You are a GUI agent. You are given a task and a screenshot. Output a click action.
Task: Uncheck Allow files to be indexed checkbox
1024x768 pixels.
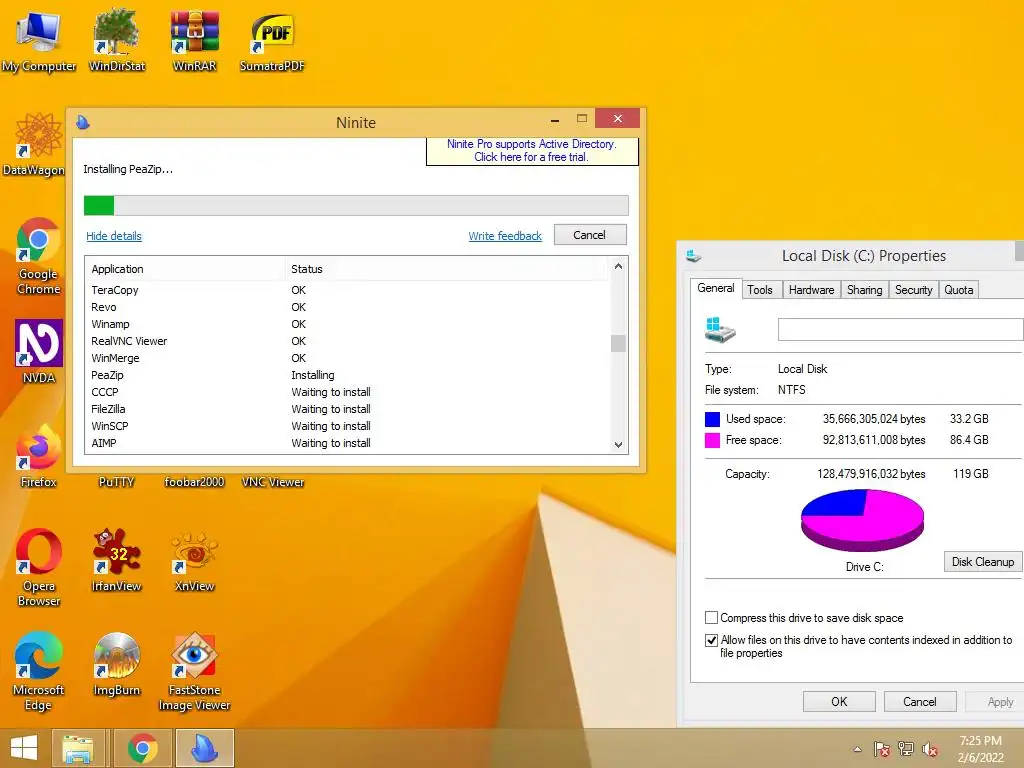[x=712, y=640]
